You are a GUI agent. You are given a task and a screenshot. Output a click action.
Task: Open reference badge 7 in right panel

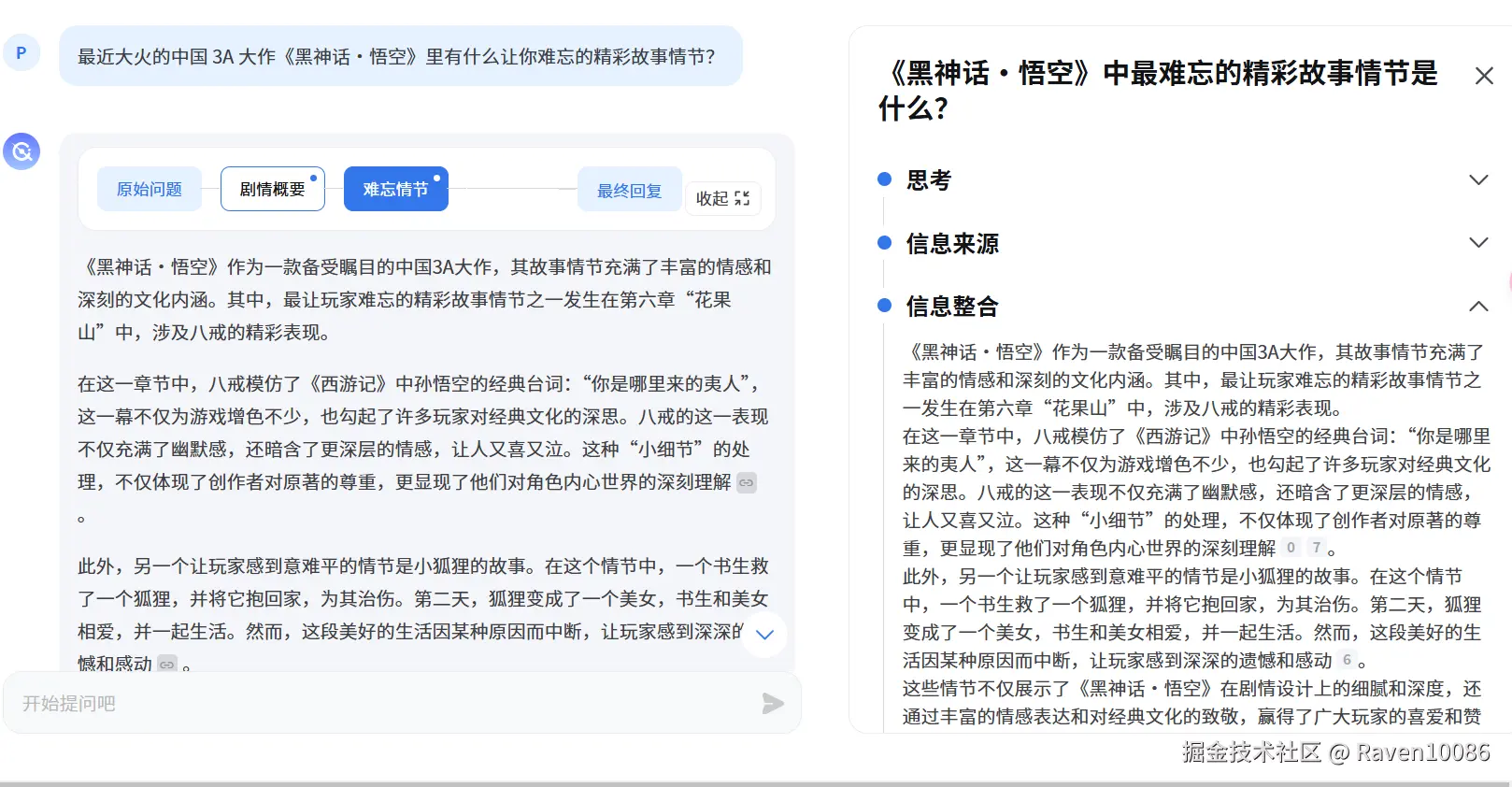tap(1317, 548)
